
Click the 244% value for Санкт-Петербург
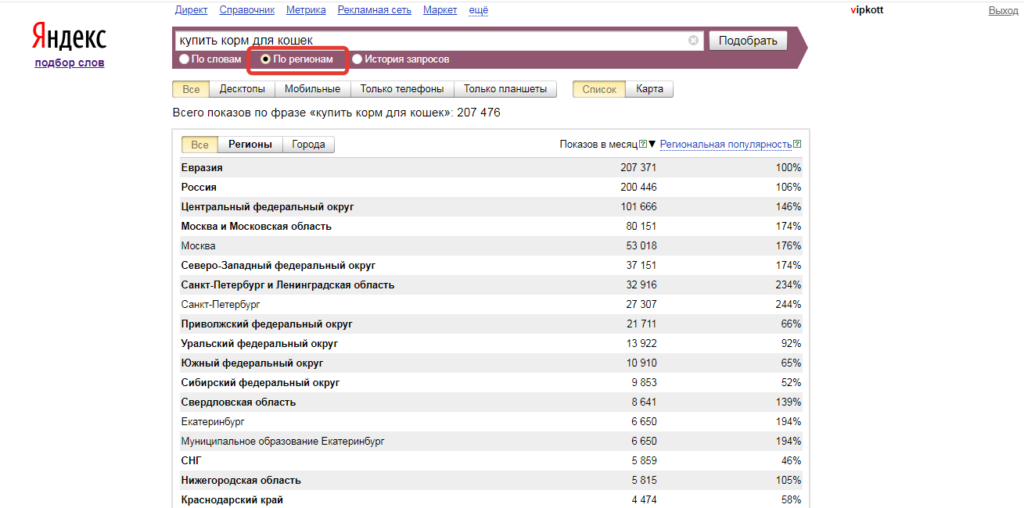pos(788,305)
